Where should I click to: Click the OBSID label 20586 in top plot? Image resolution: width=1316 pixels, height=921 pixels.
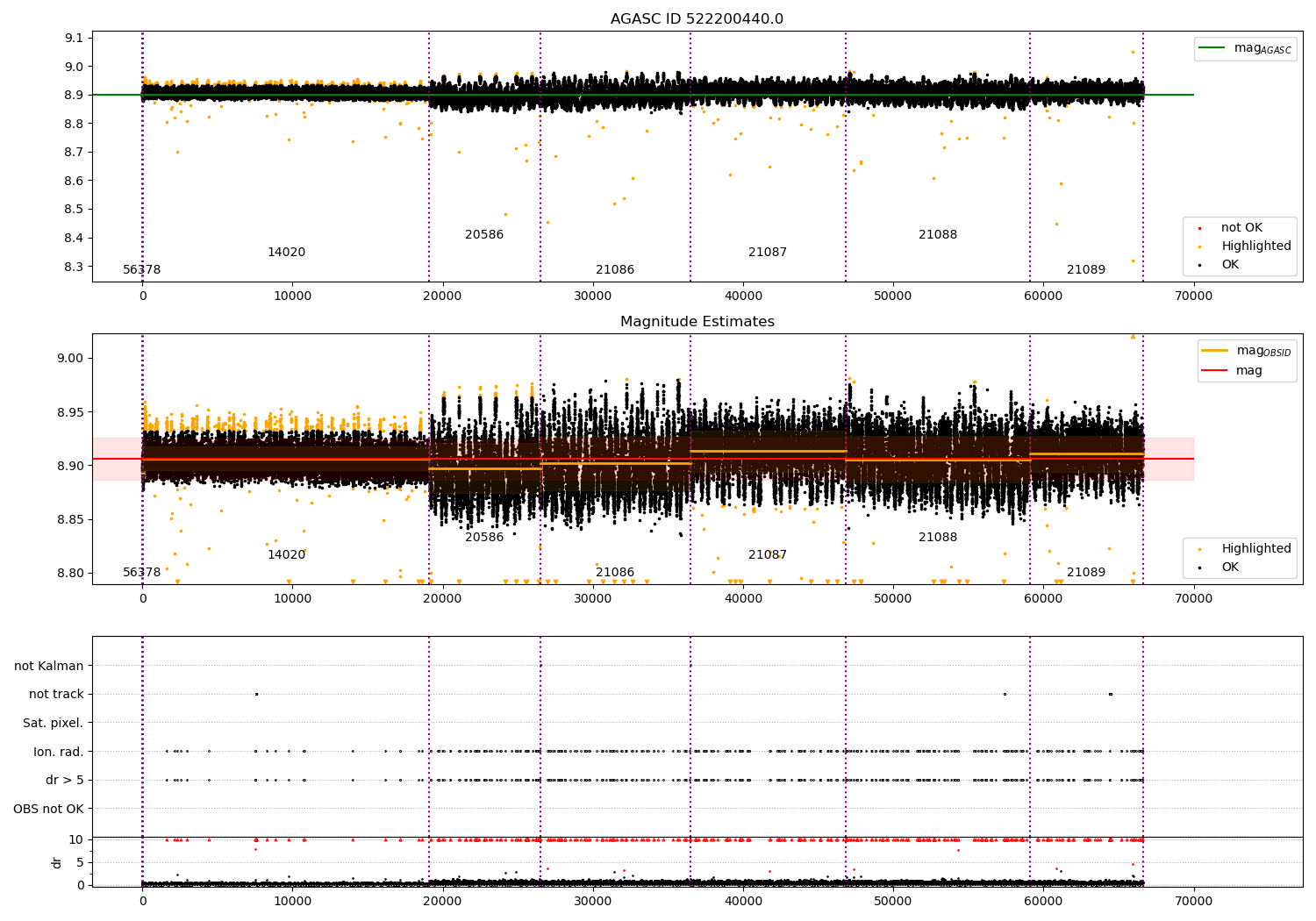[x=484, y=235]
